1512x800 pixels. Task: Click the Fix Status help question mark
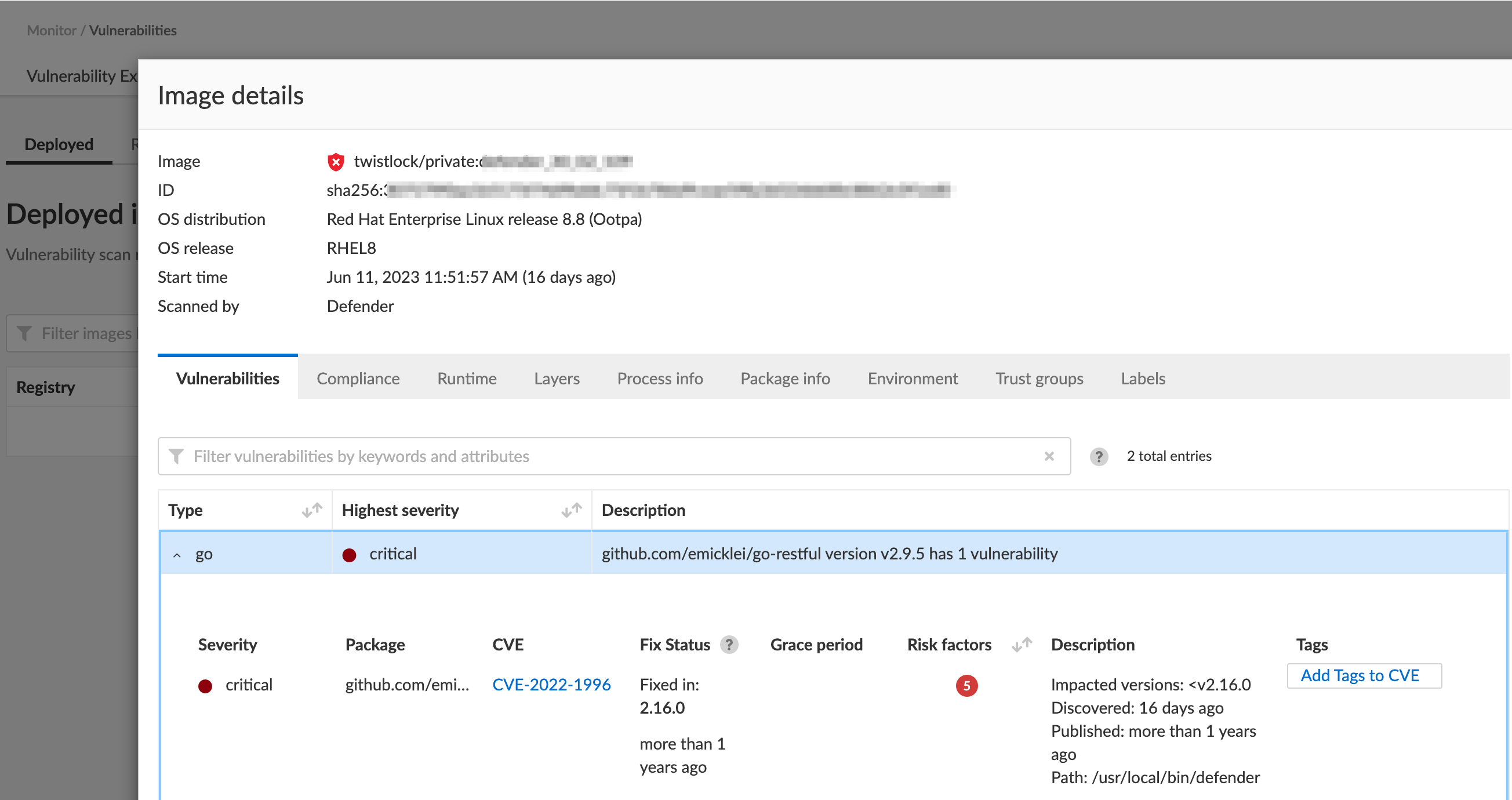coord(729,645)
